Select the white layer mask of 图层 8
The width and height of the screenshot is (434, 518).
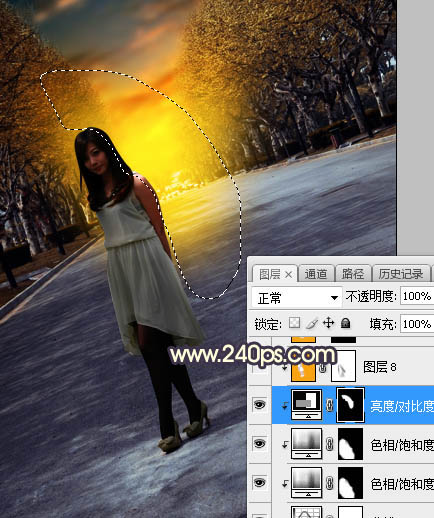[x=343, y=367]
